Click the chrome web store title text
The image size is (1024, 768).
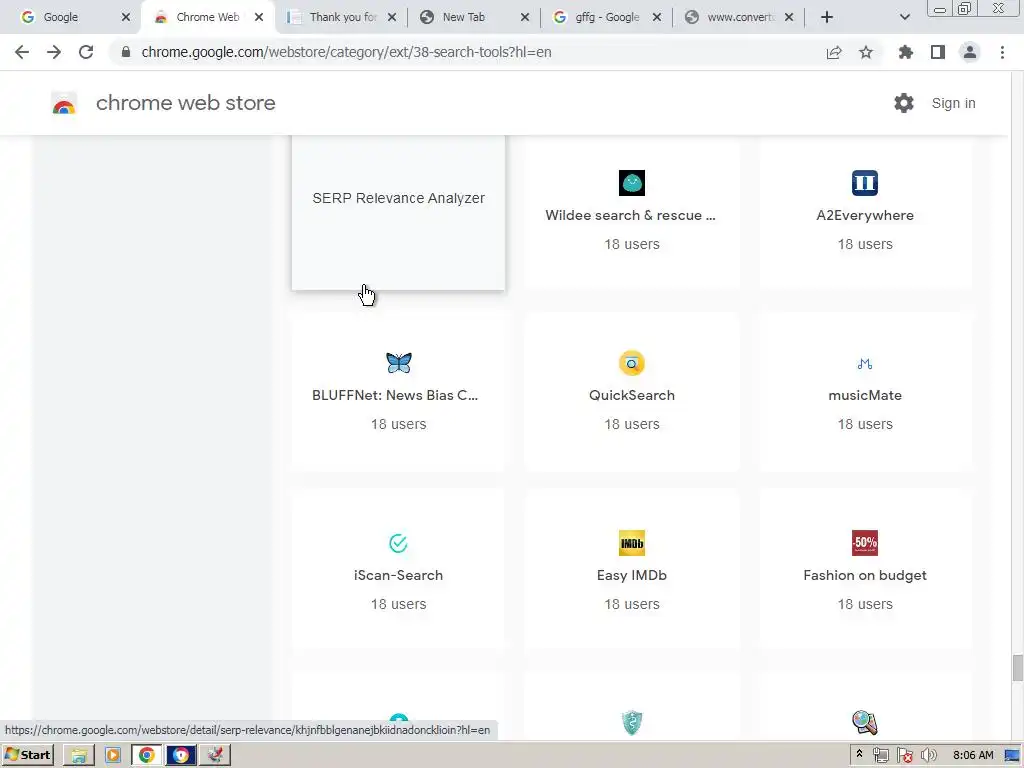click(185, 103)
